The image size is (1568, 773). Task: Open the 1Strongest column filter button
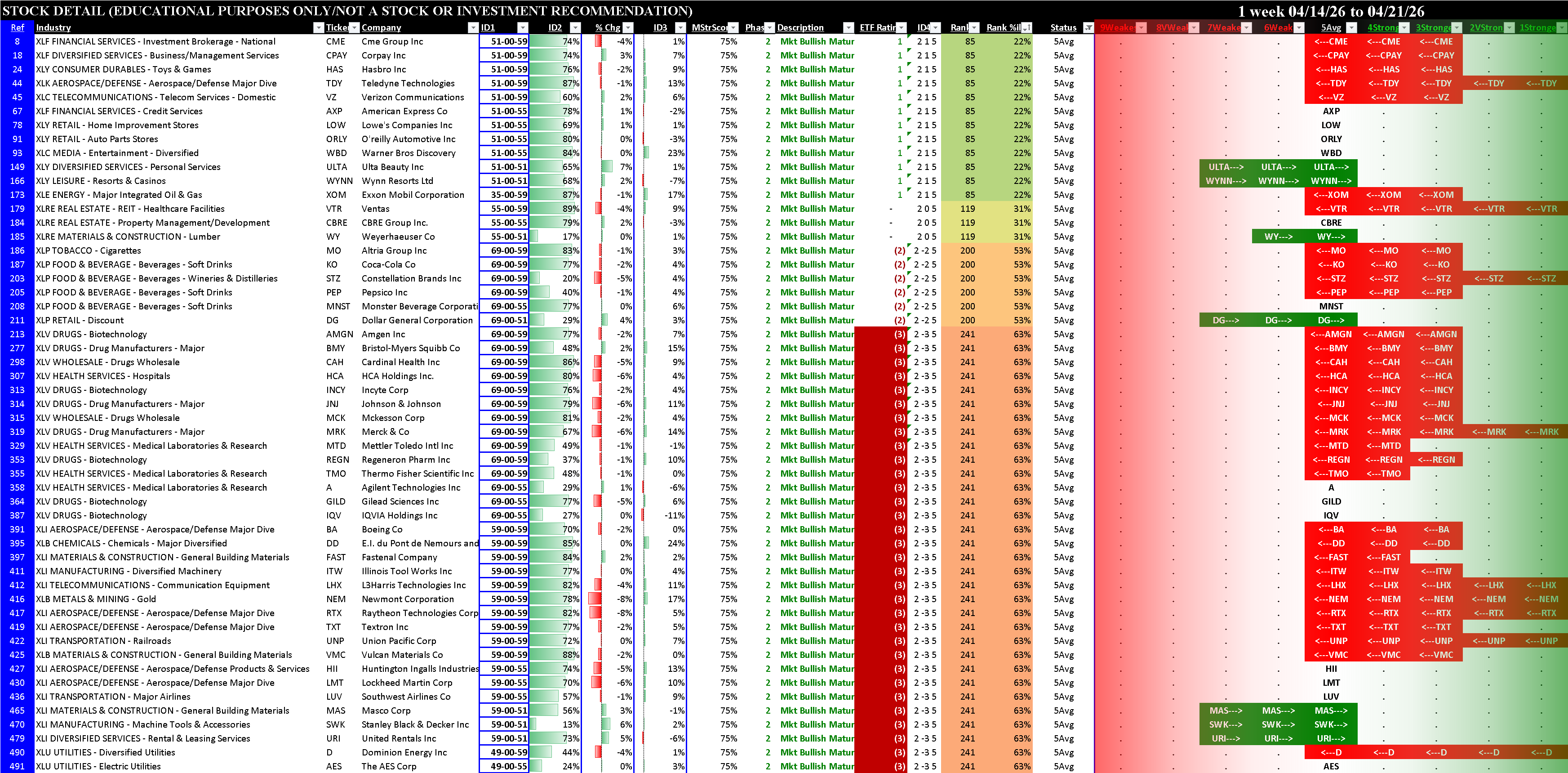[x=1562, y=27]
